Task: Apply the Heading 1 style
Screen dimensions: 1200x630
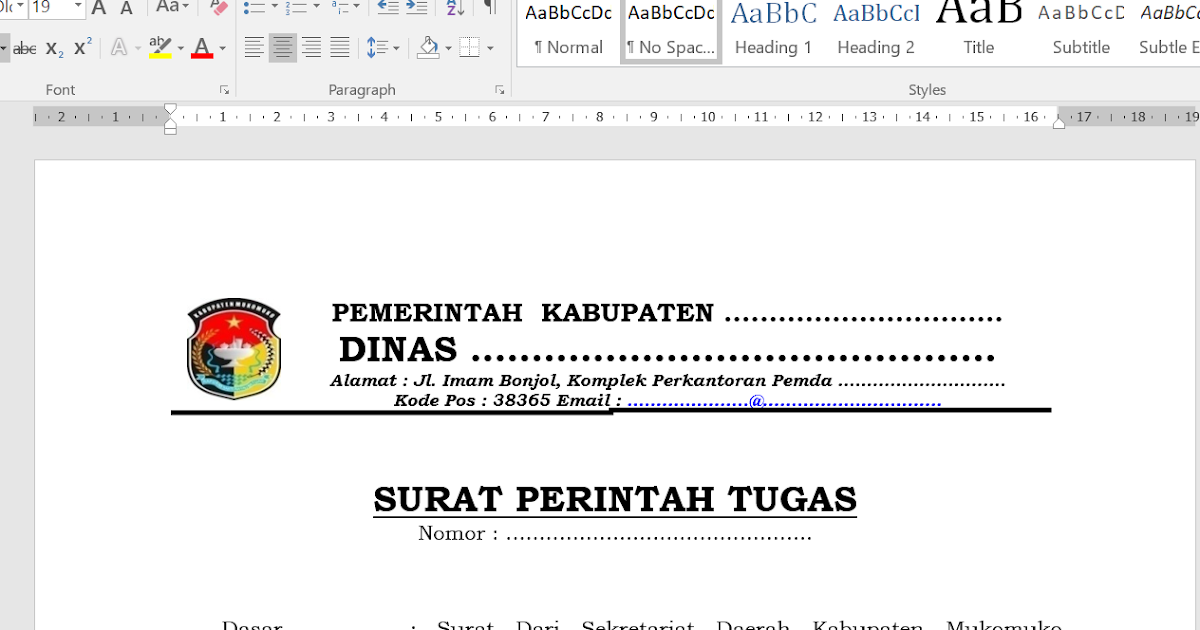Action: (x=772, y=30)
